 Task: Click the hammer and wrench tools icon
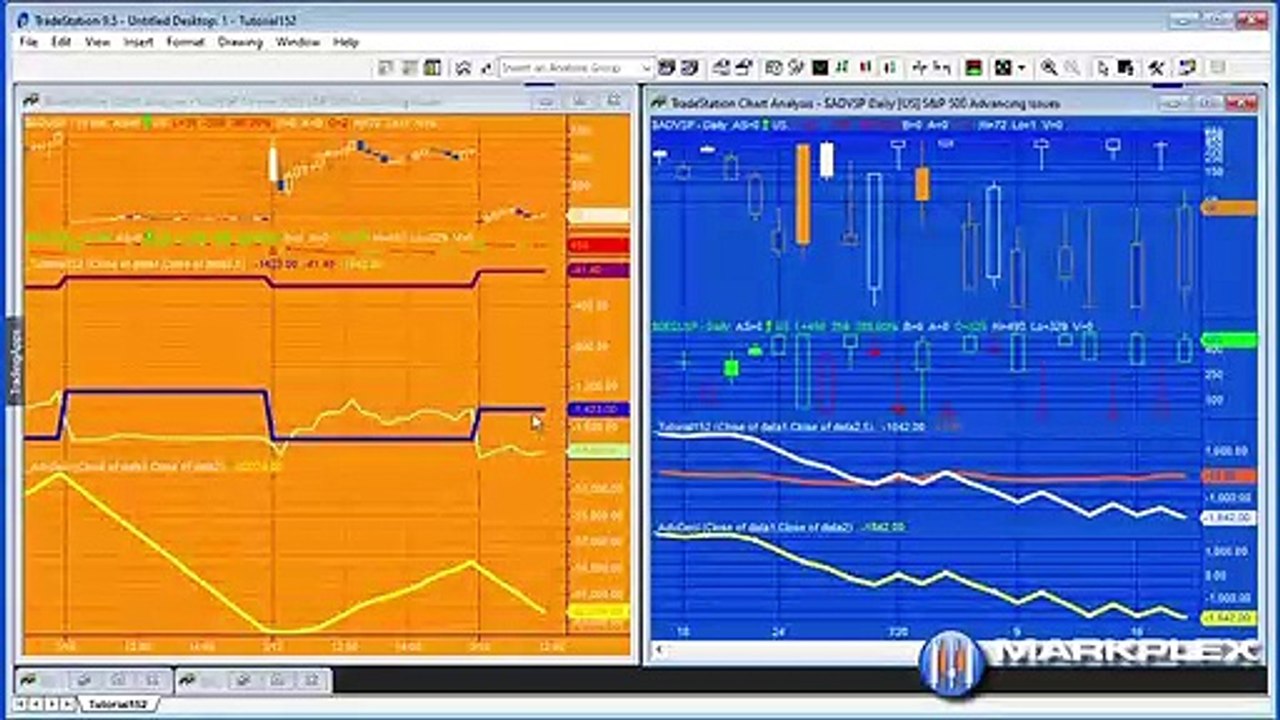click(1157, 68)
